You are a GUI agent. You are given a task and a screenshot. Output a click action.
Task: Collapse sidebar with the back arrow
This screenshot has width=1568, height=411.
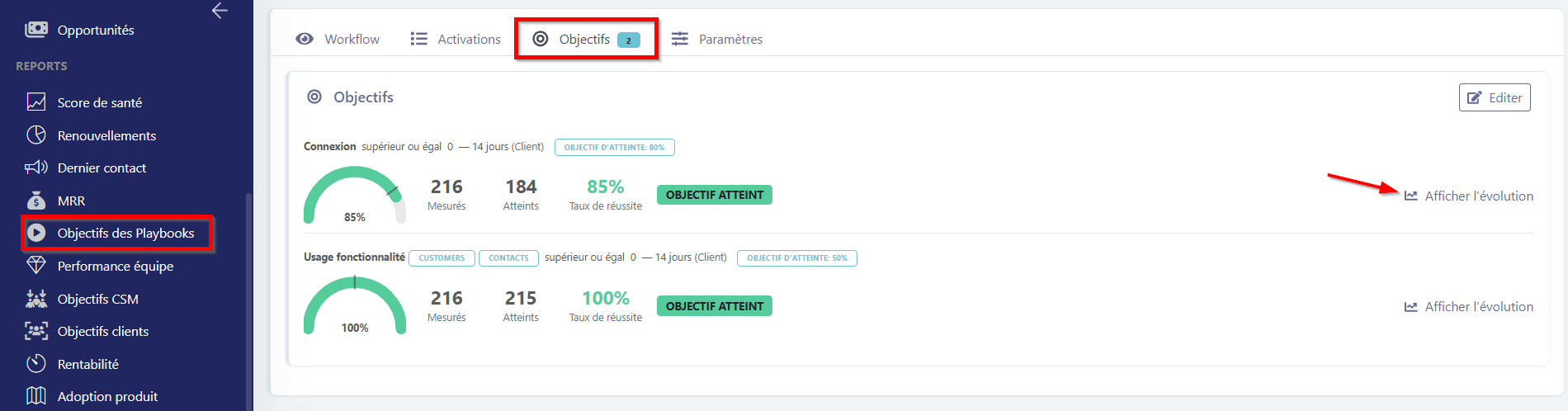[x=220, y=11]
